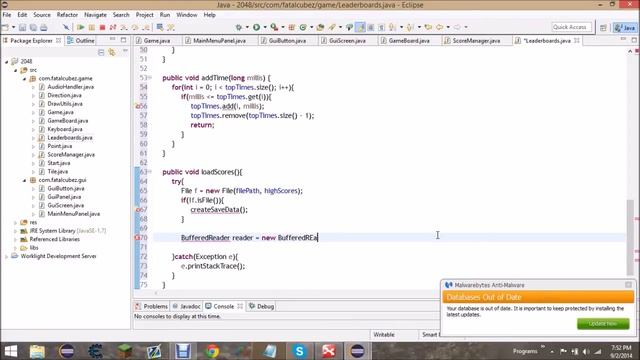The height and width of the screenshot is (360, 640).
Task: Collapse the com.fatalcubez.gui package
Action: [x=24, y=180]
